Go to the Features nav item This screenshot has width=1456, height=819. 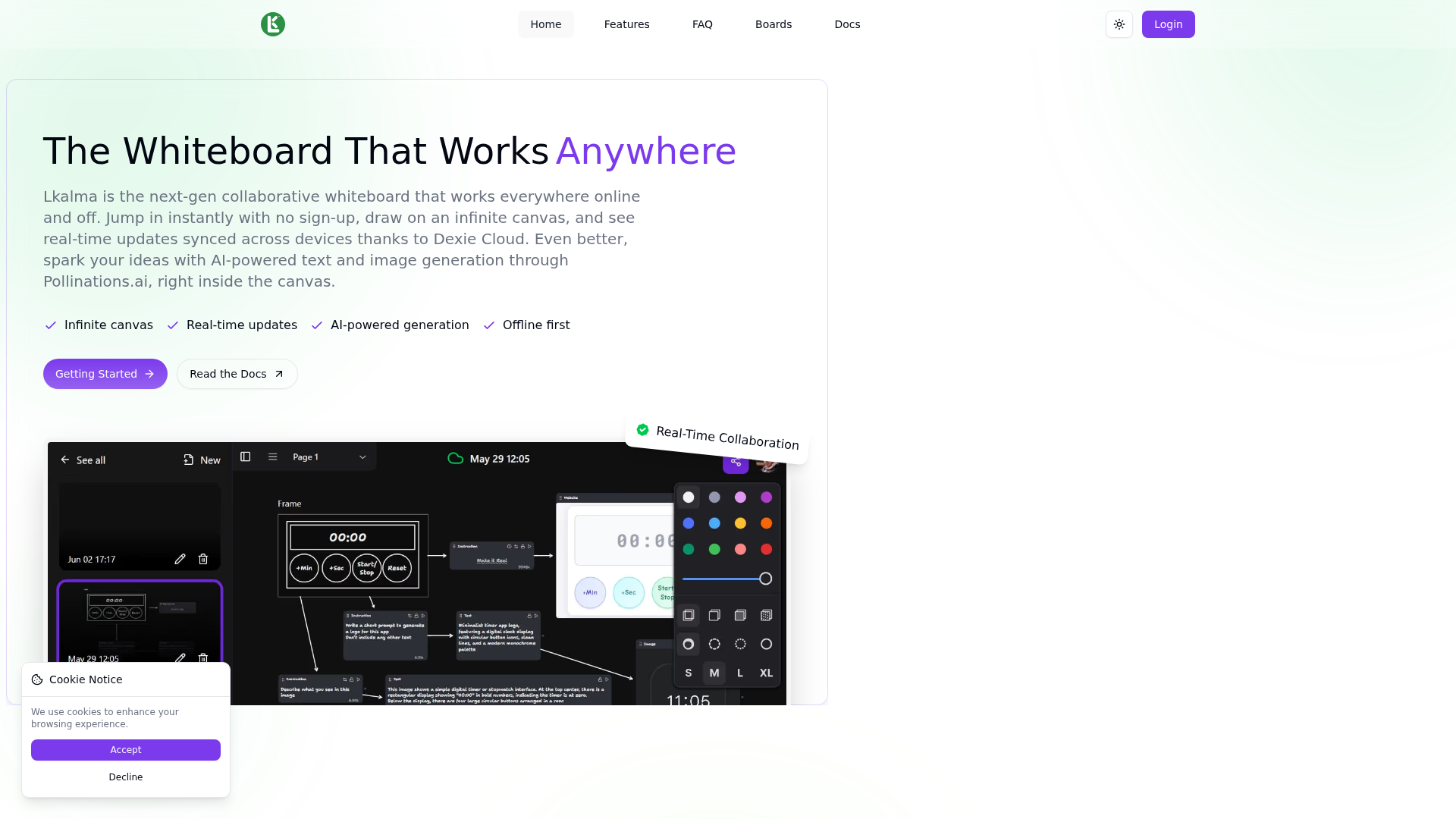coord(627,24)
